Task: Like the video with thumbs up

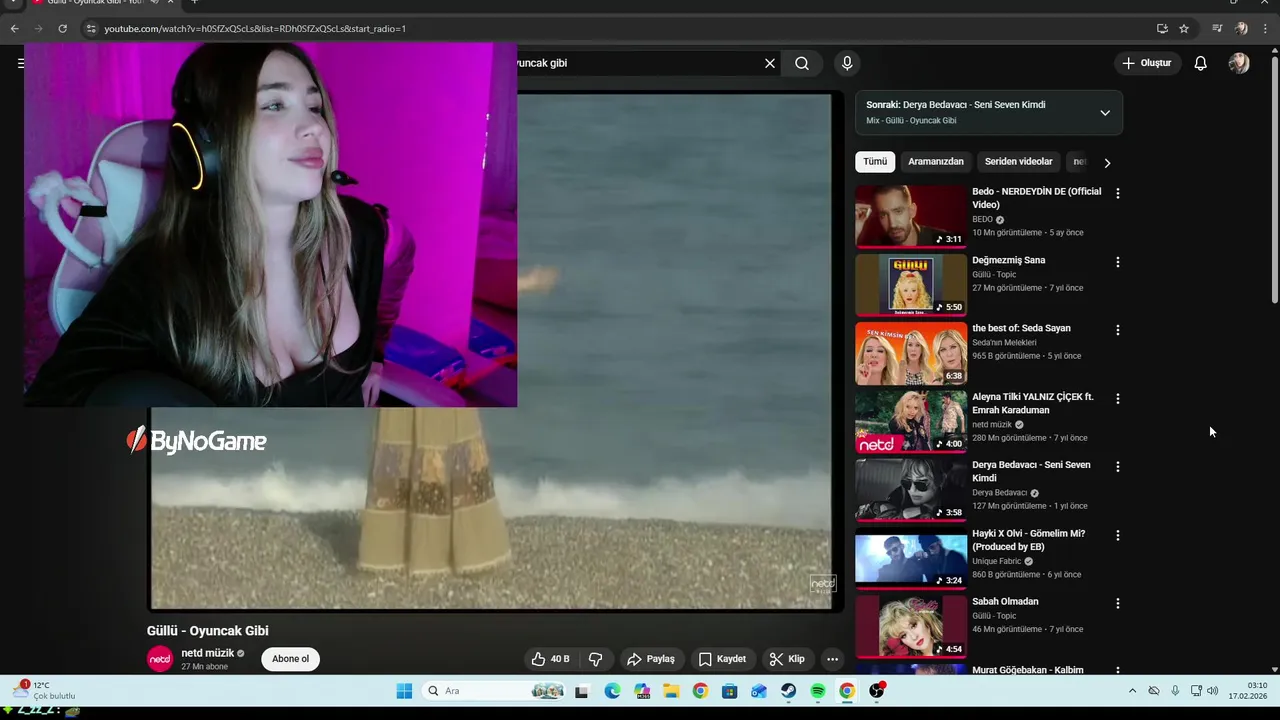Action: pyautogui.click(x=551, y=659)
